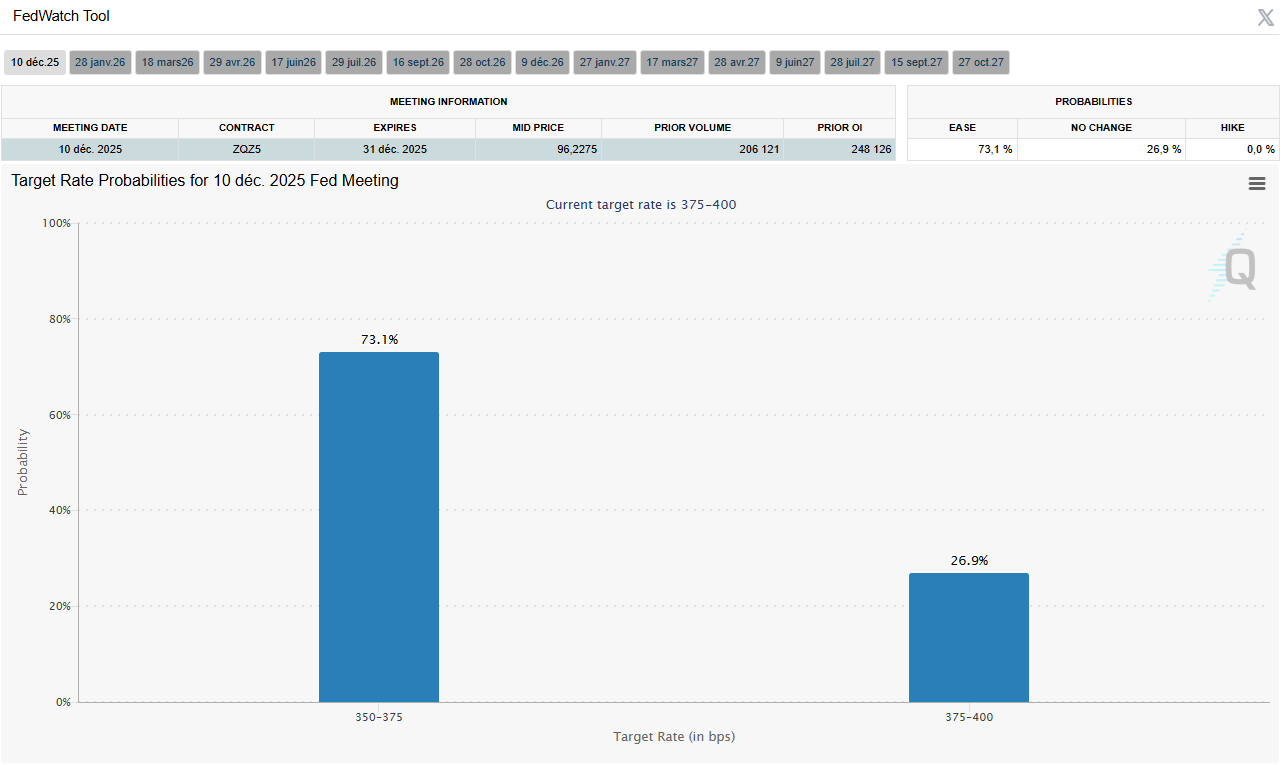
Task: Select the 28 juil.27 meeting tab
Action: pos(852,63)
